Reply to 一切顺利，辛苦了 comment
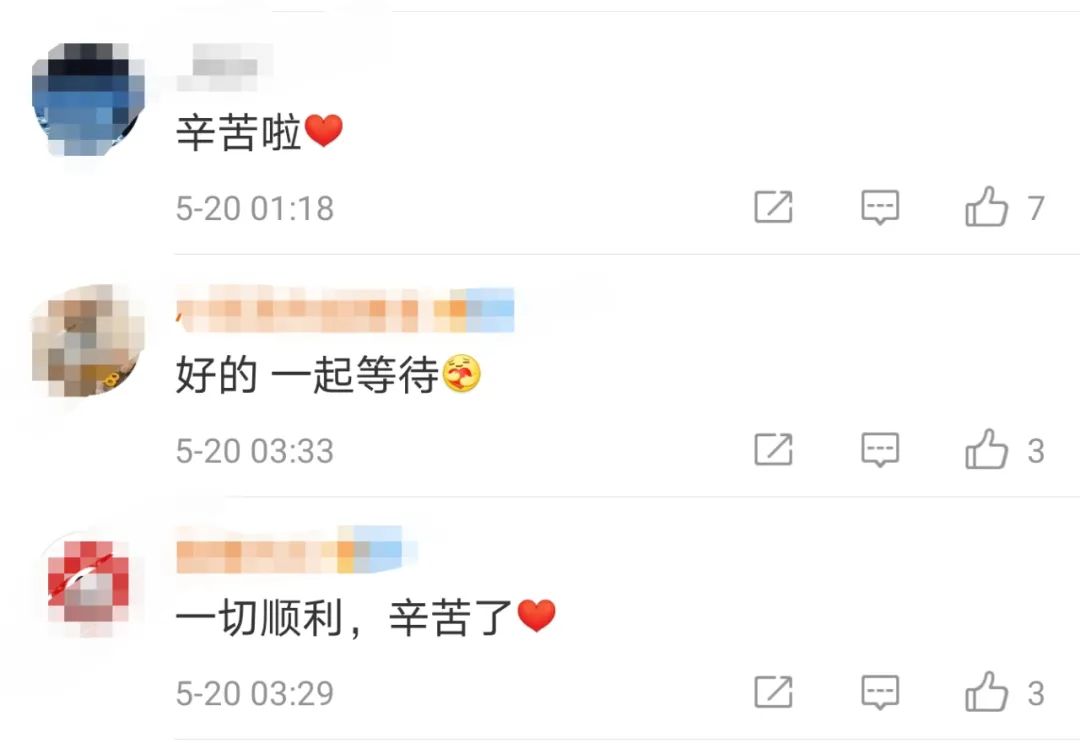The width and height of the screenshot is (1080, 743). [880, 692]
